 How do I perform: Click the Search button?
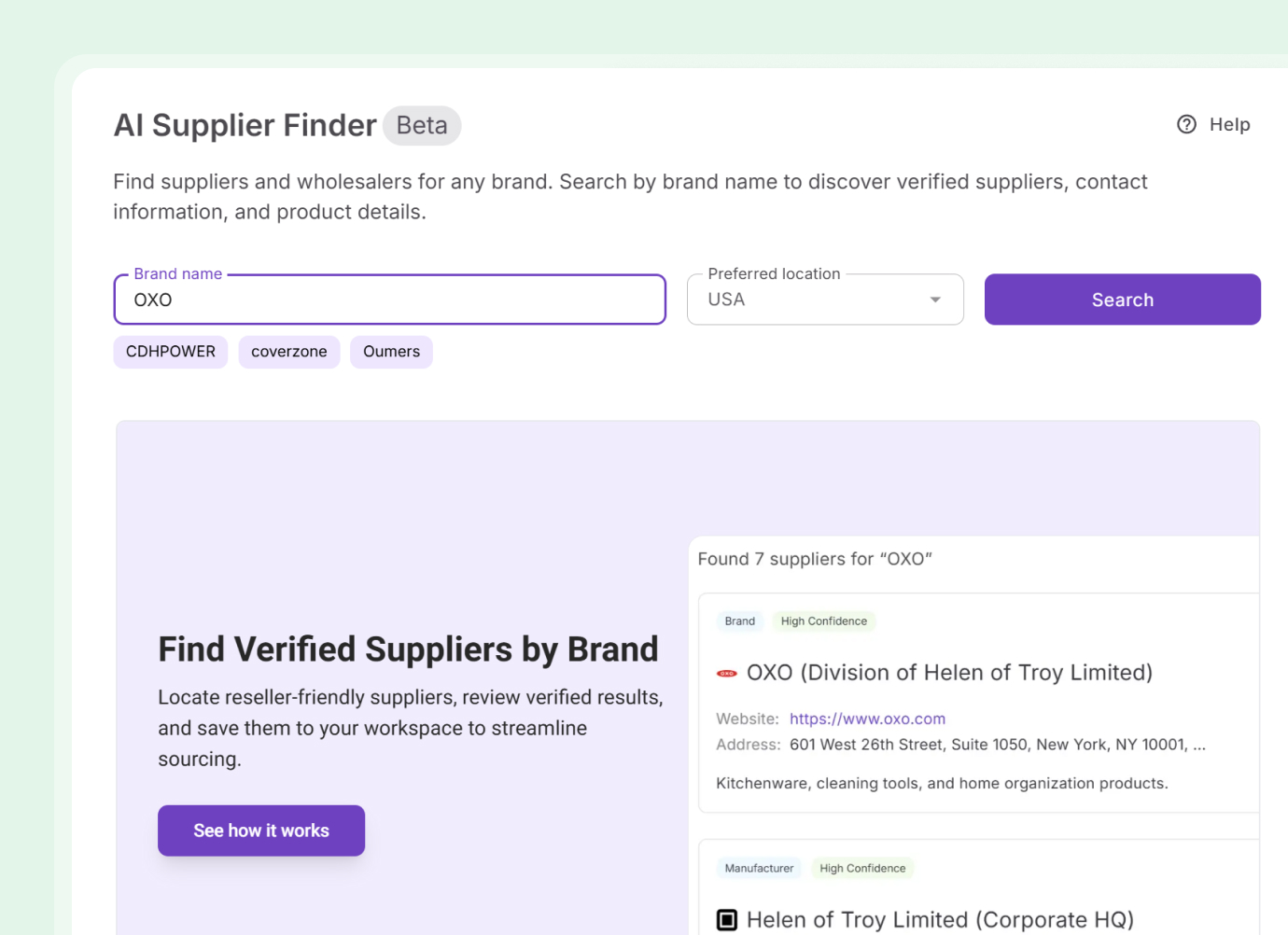pos(1122,300)
